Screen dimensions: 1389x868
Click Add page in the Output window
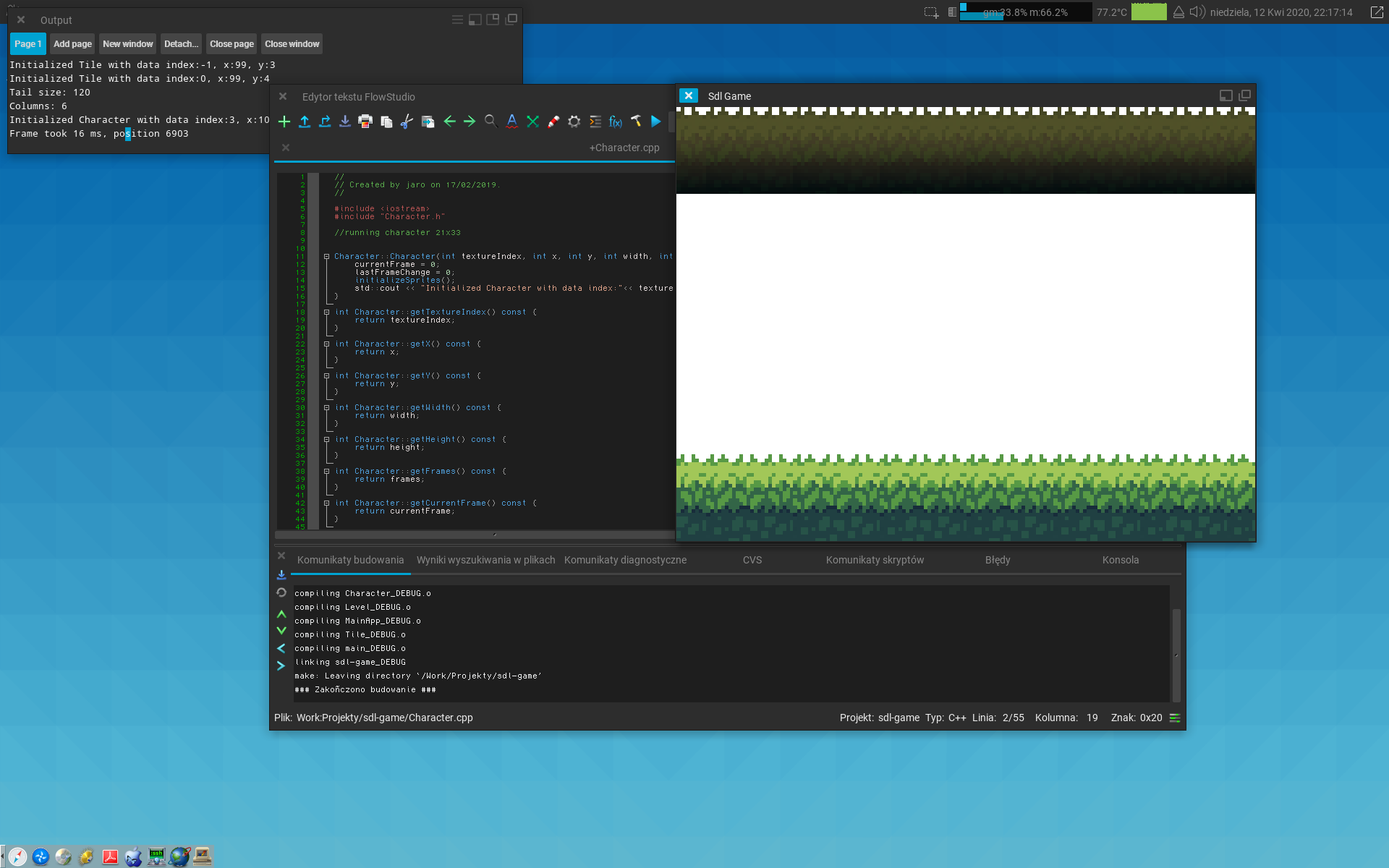pos(72,43)
